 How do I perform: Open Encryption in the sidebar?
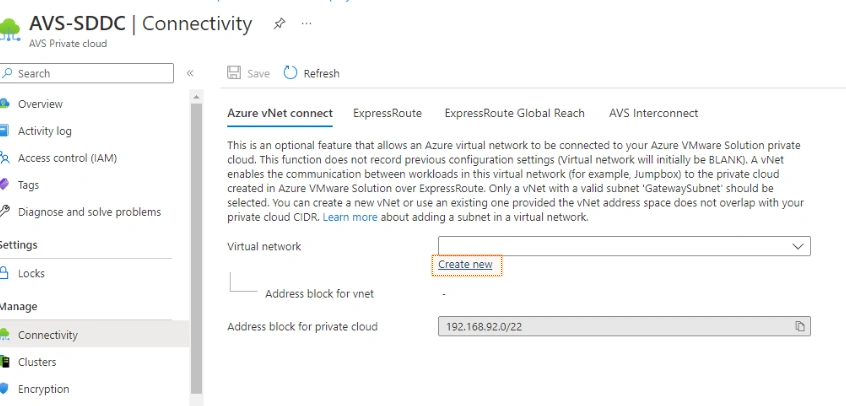pos(44,389)
